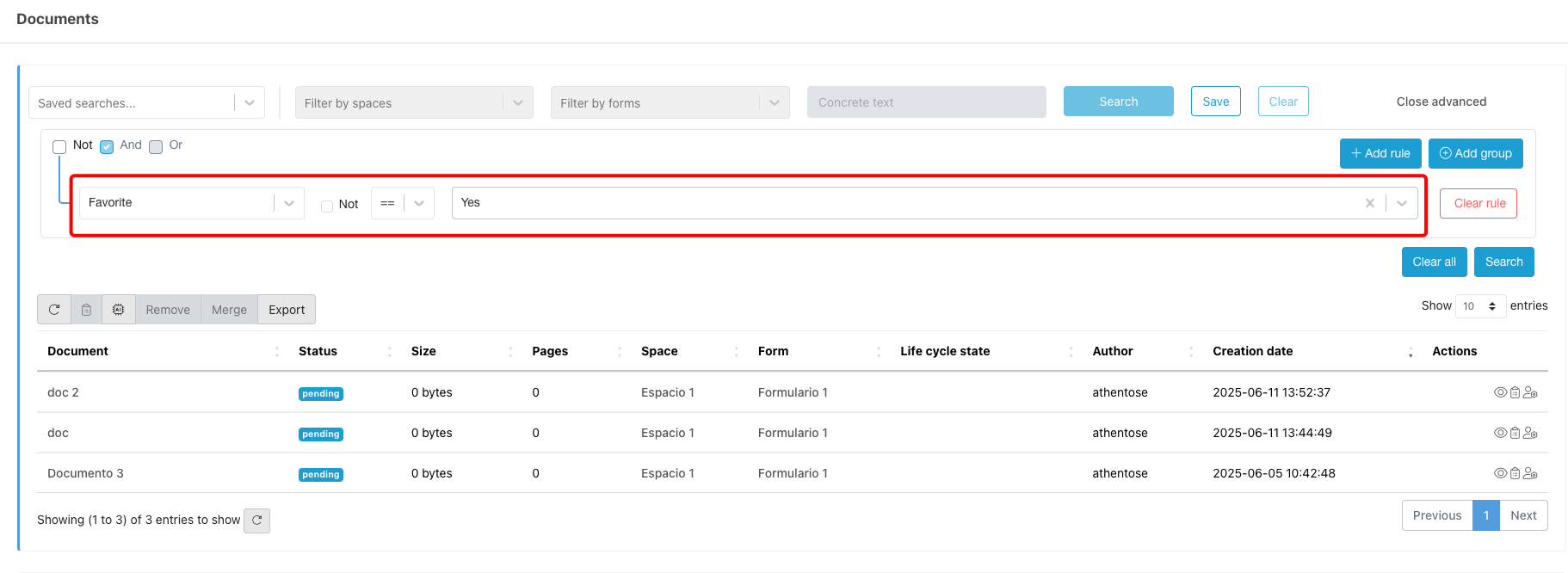The image size is (1568, 573).
Task: Click into the Concrete text field
Action: 926,102
